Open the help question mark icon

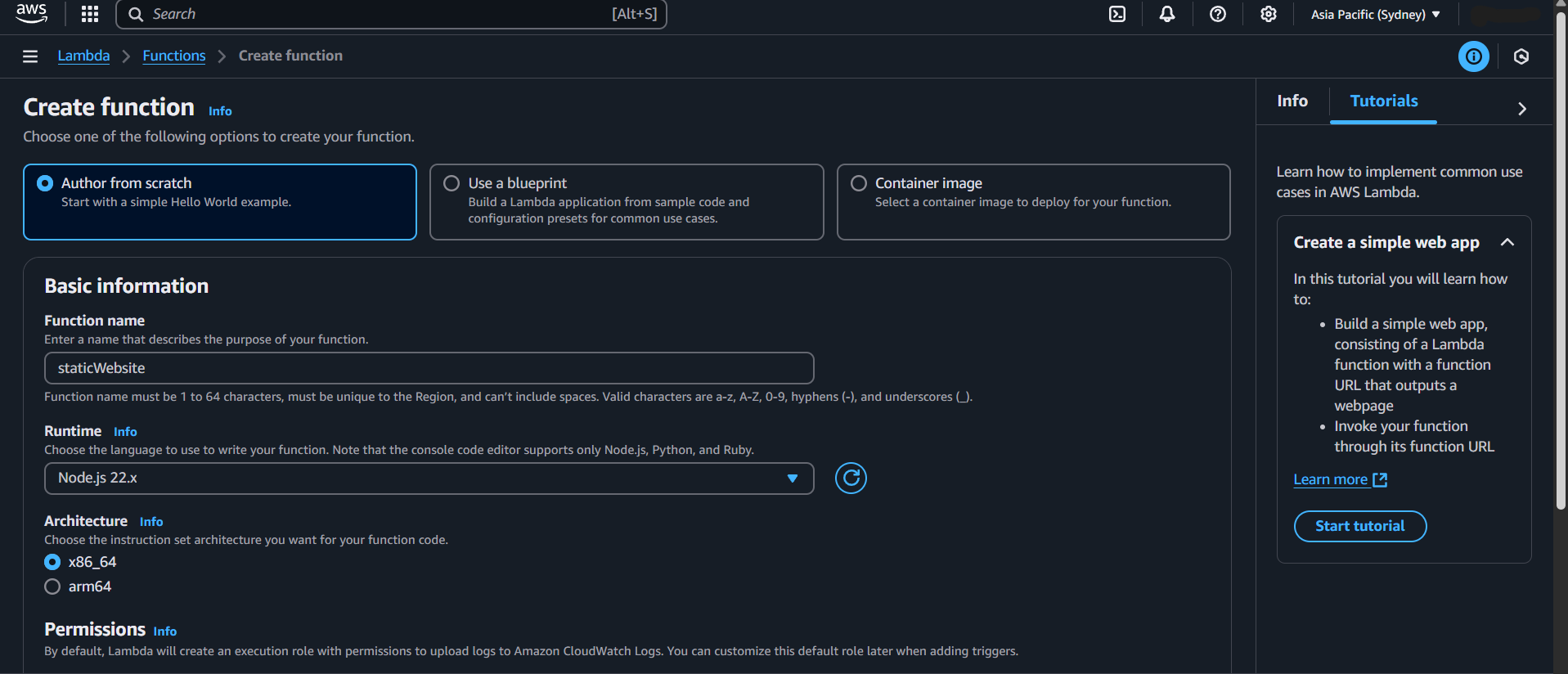(x=1218, y=14)
